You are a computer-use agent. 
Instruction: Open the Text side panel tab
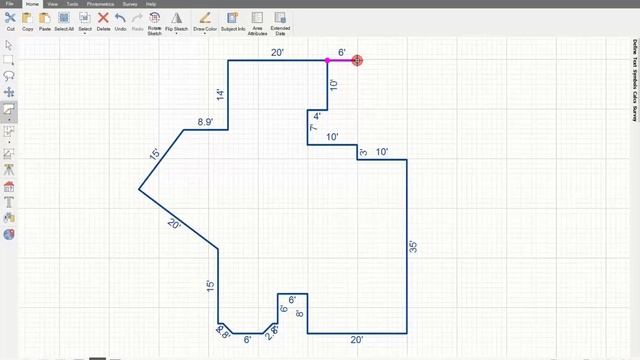click(635, 62)
